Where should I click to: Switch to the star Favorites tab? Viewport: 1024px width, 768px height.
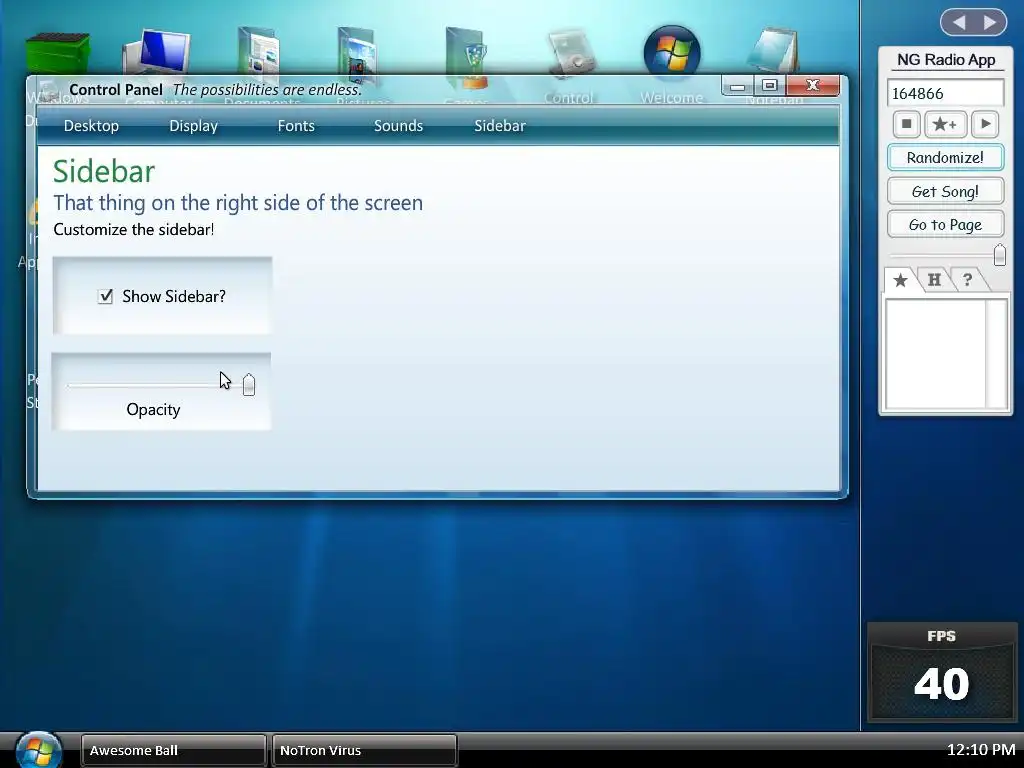[901, 280]
